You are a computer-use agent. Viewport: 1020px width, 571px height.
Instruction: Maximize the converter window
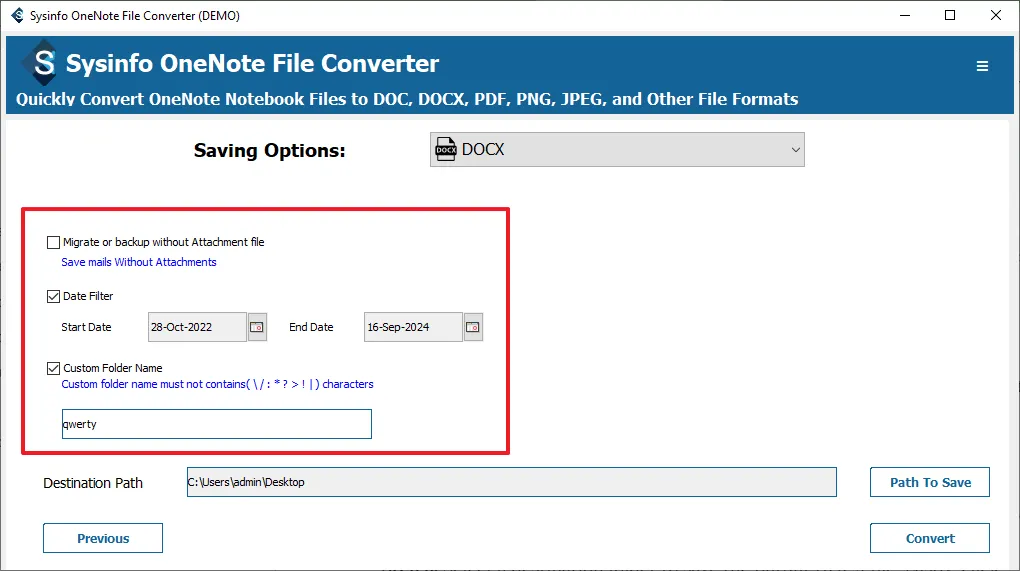click(x=950, y=15)
